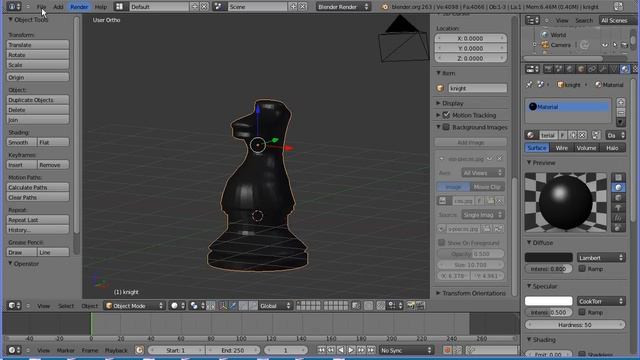Viewport: 640px width, 360px height.
Task: Enable the diffuse Ramp checkbox
Action: point(582,269)
